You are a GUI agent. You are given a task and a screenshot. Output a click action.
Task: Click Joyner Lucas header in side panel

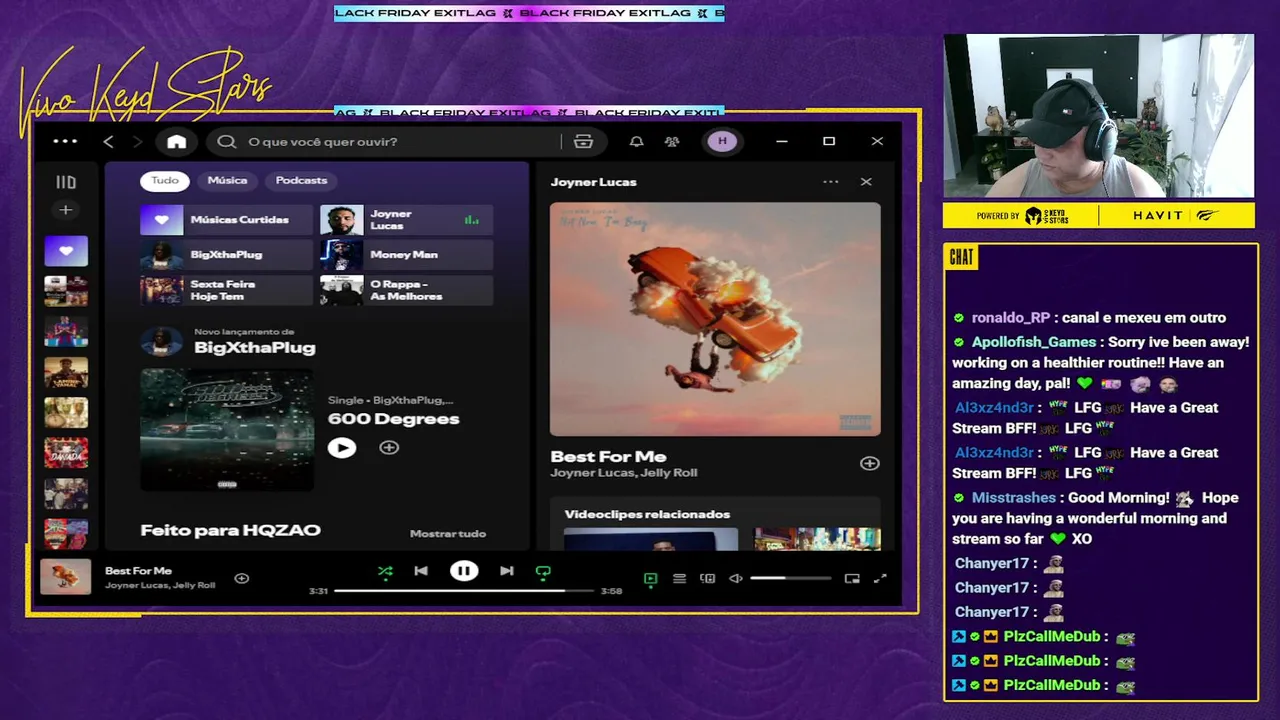[x=593, y=182]
